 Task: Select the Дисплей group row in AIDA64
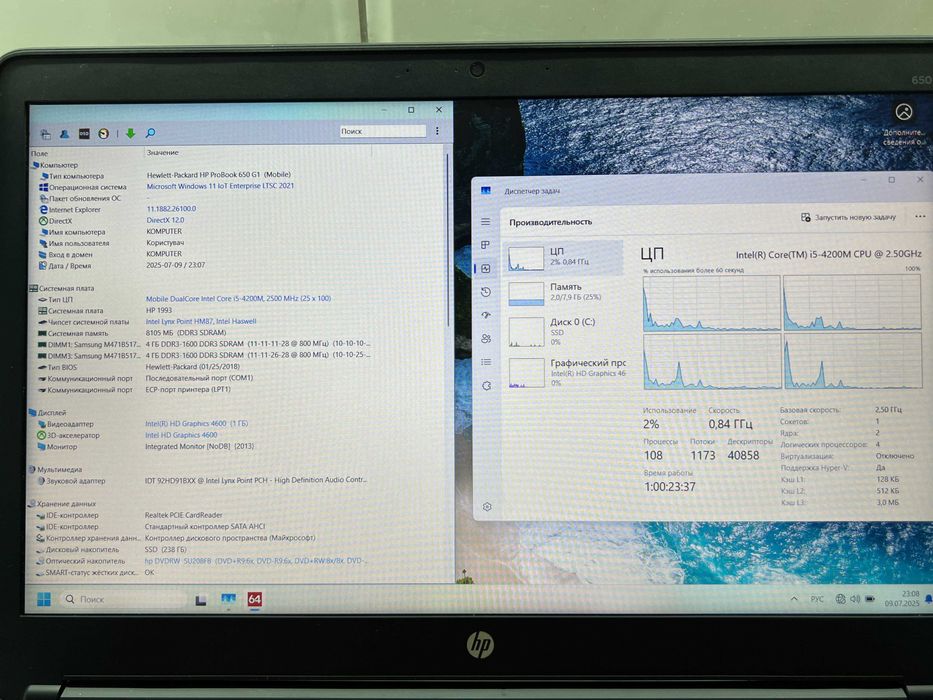coord(48,412)
